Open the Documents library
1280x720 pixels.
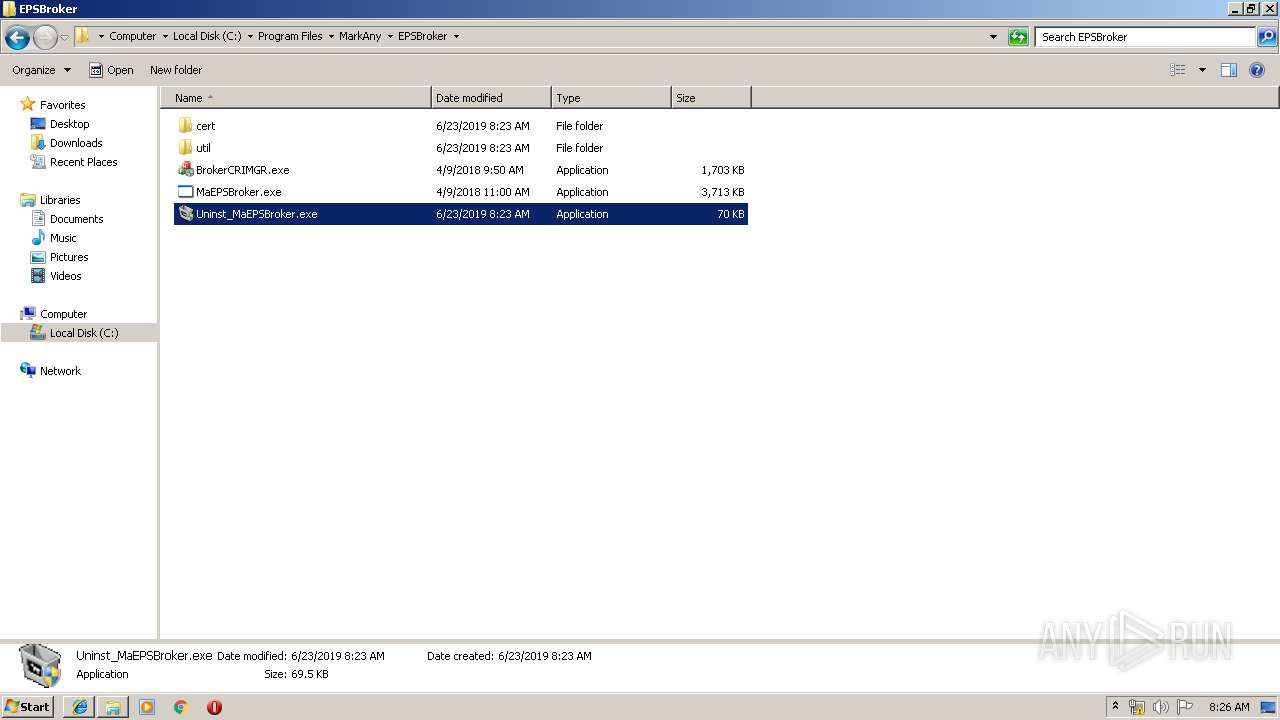[x=76, y=219]
